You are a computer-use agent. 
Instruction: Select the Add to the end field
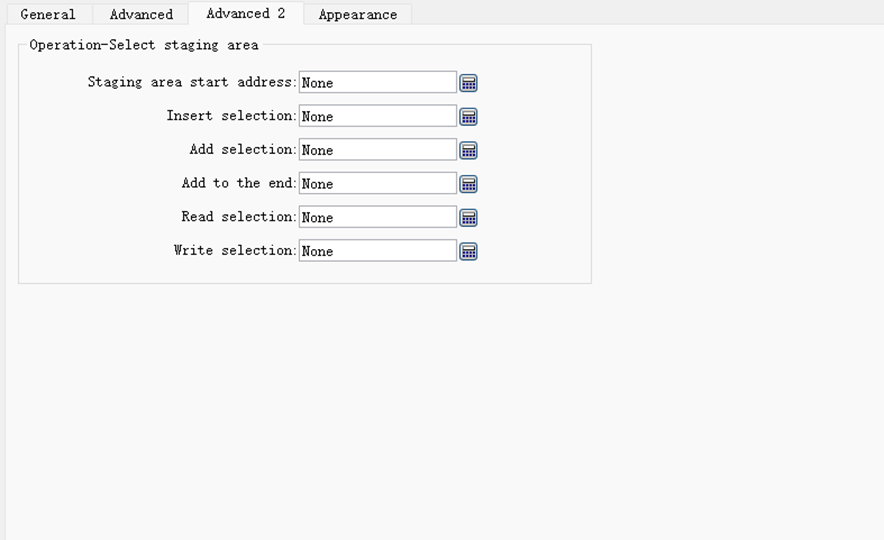(x=377, y=184)
